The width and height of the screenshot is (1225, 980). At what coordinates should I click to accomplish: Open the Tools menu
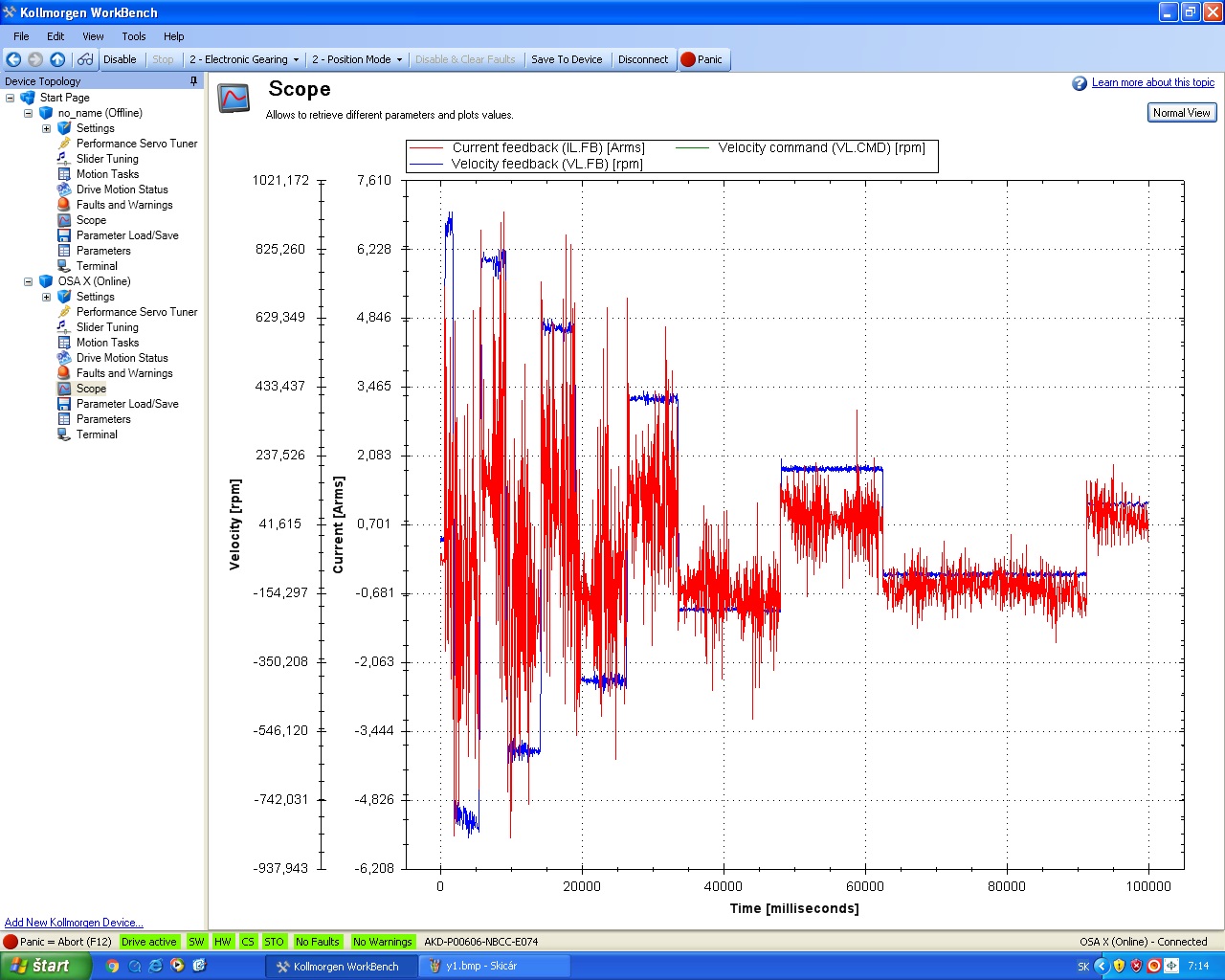(134, 36)
